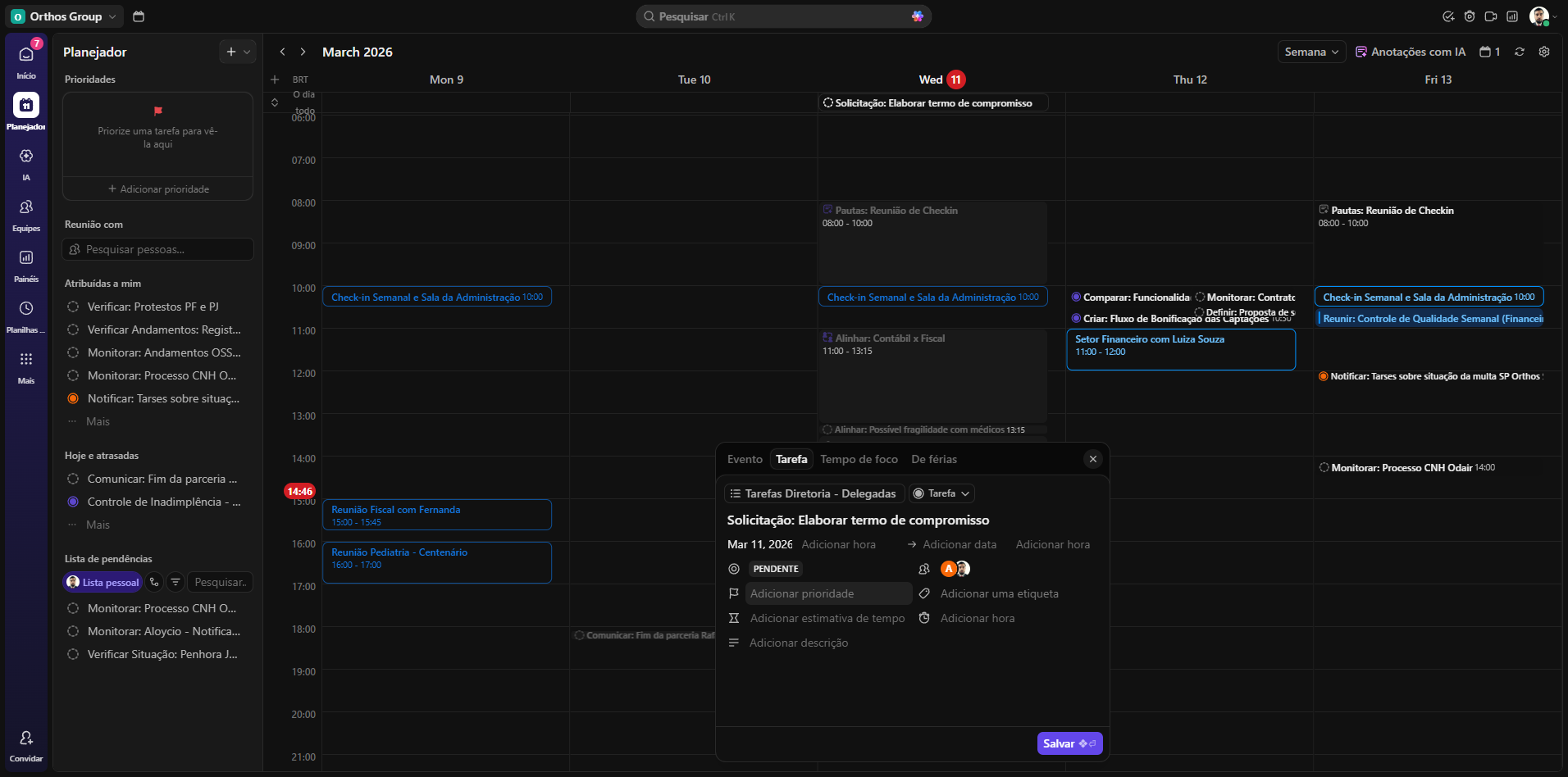Toggle status of 'Monitorar: Aloycio - Notifica...' task
Image resolution: width=1568 pixels, height=777 pixels.
(x=73, y=631)
